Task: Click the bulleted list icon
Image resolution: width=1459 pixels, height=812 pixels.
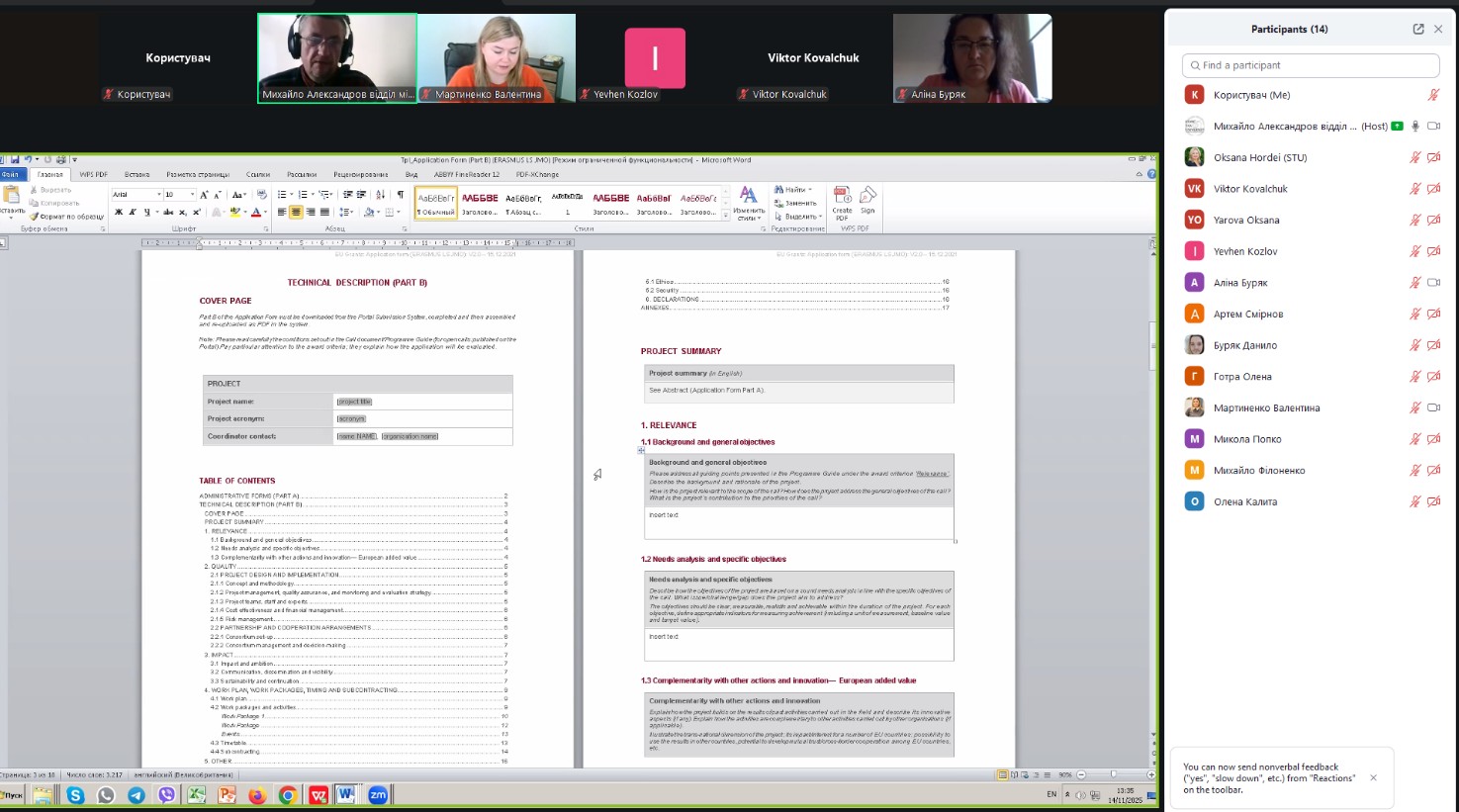Action: pyautogui.click(x=283, y=195)
